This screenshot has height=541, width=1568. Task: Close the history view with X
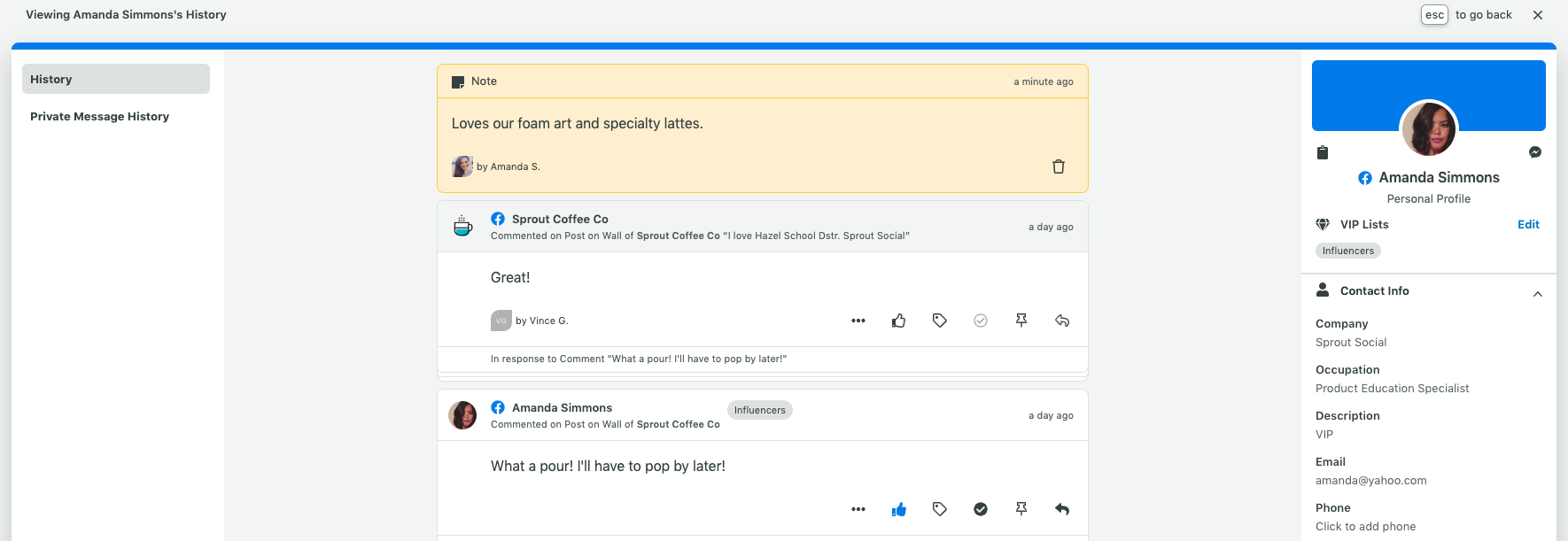tap(1538, 15)
